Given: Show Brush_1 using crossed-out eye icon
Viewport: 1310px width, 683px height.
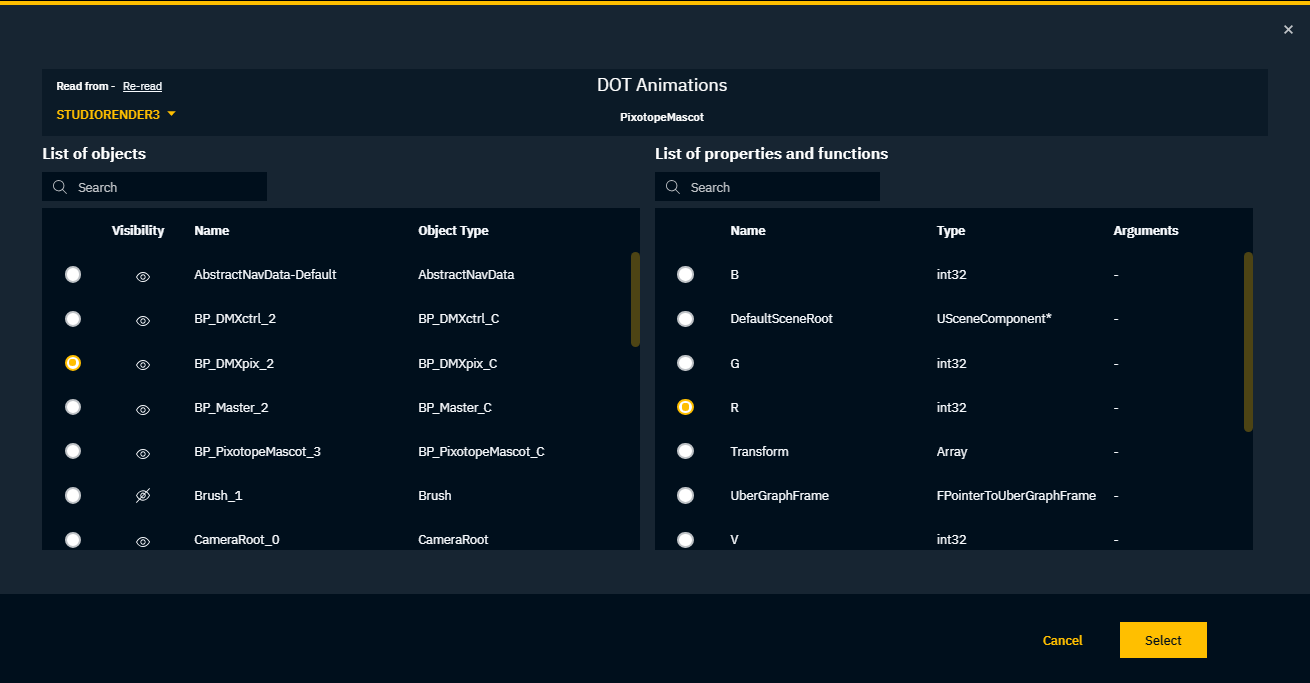Looking at the screenshot, I should tap(143, 496).
